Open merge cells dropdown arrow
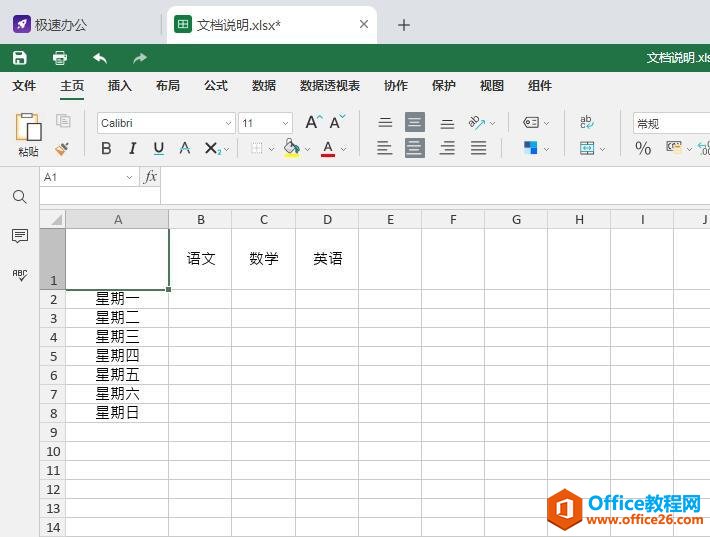The width and height of the screenshot is (710, 537). 602,149
